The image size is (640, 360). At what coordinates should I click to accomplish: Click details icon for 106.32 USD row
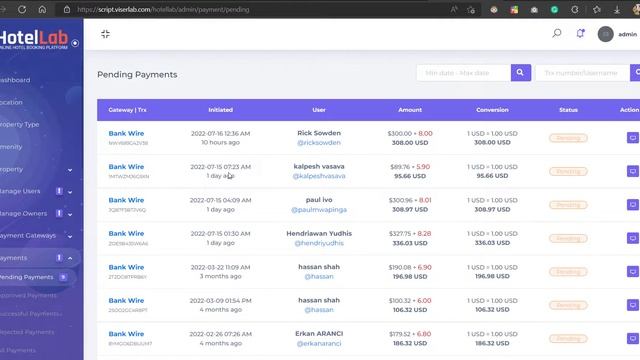[633, 305]
